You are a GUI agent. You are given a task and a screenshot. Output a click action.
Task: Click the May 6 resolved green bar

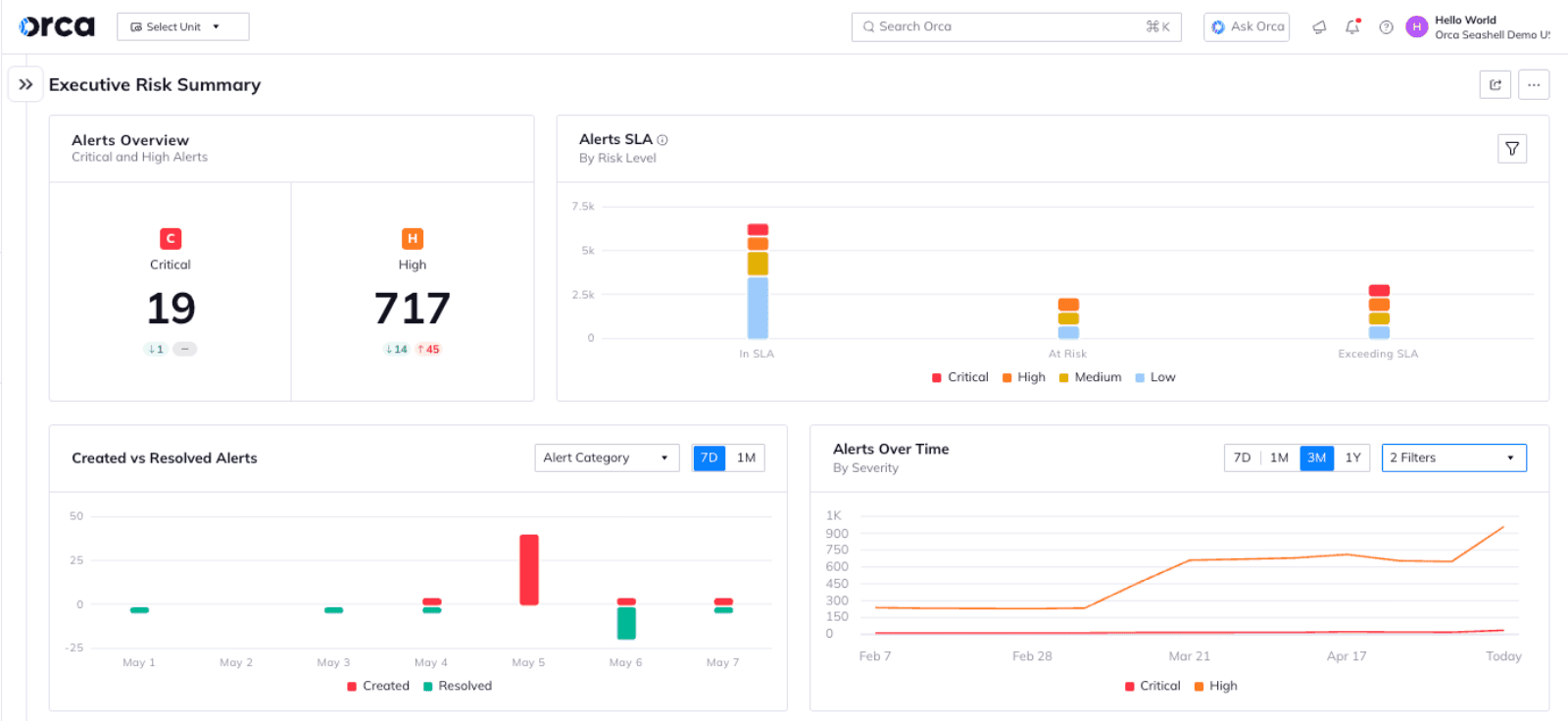coord(626,623)
